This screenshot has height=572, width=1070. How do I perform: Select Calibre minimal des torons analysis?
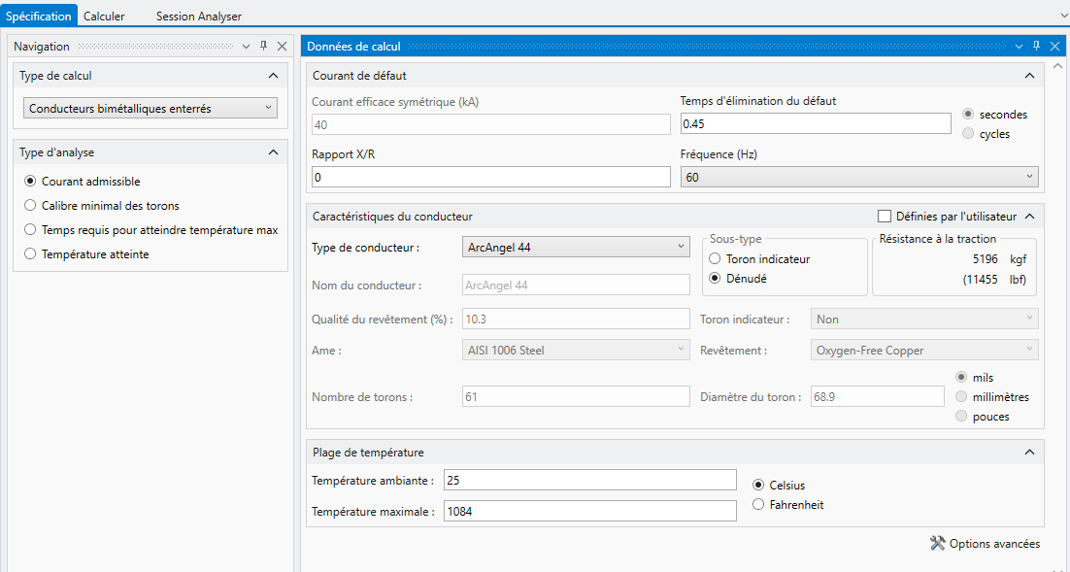(29, 205)
